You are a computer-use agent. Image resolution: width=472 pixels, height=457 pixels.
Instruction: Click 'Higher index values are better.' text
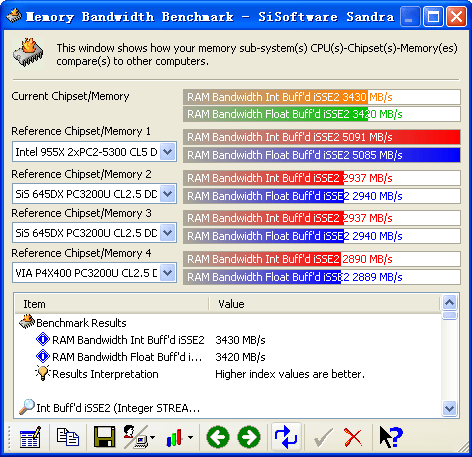click(290, 374)
